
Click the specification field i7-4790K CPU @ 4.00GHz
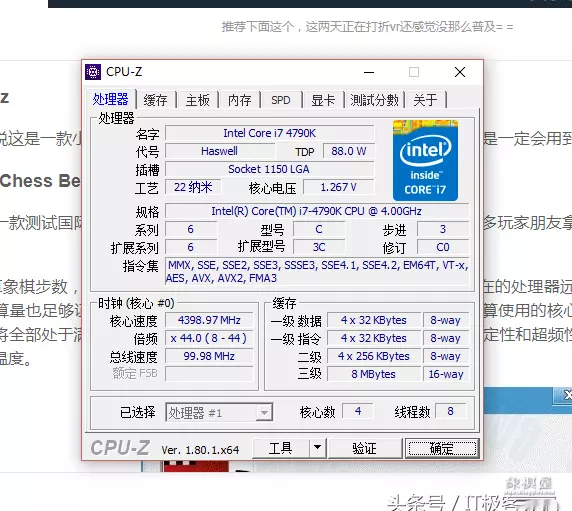[317, 211]
